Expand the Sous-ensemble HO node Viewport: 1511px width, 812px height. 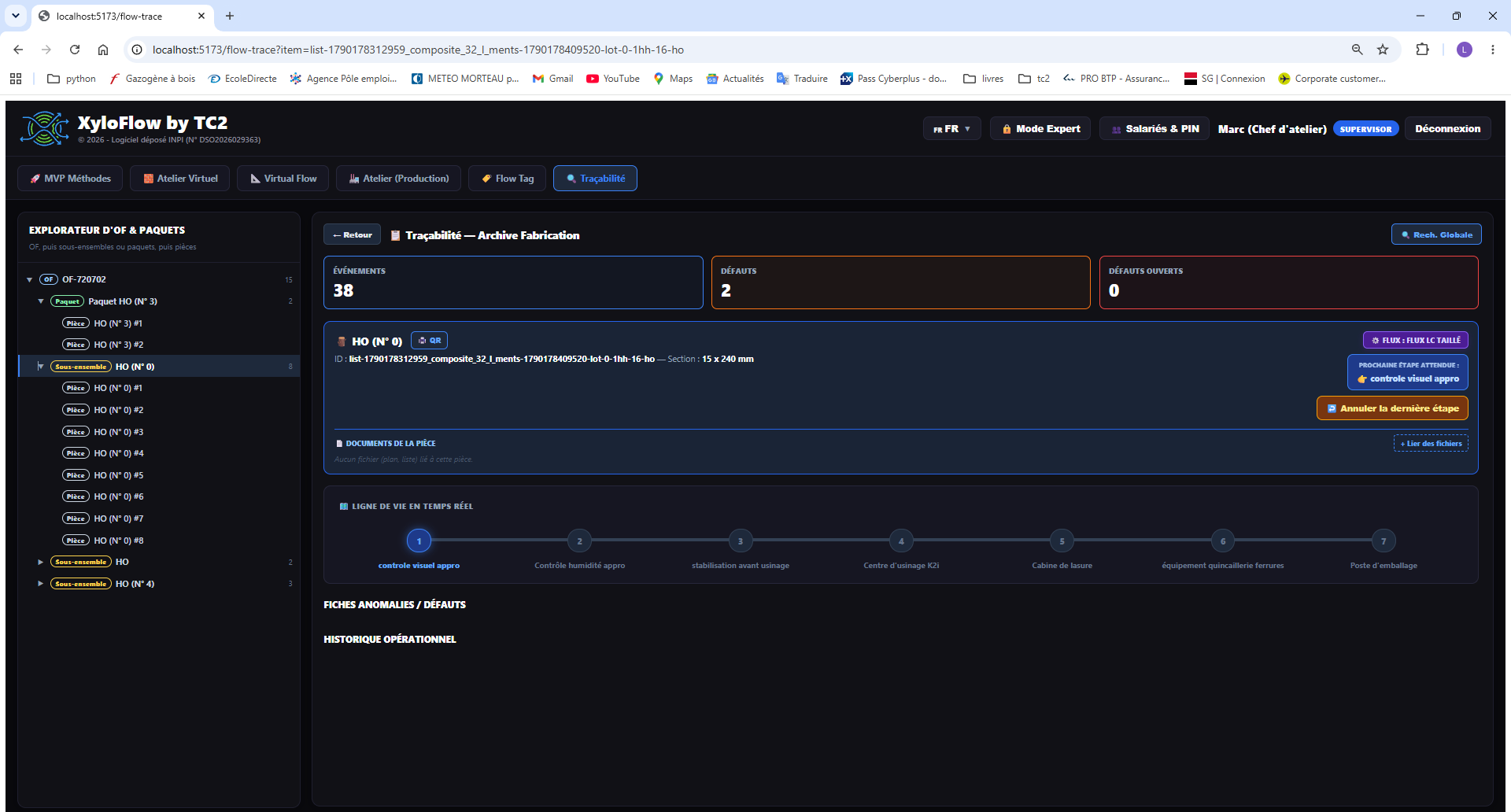41,562
